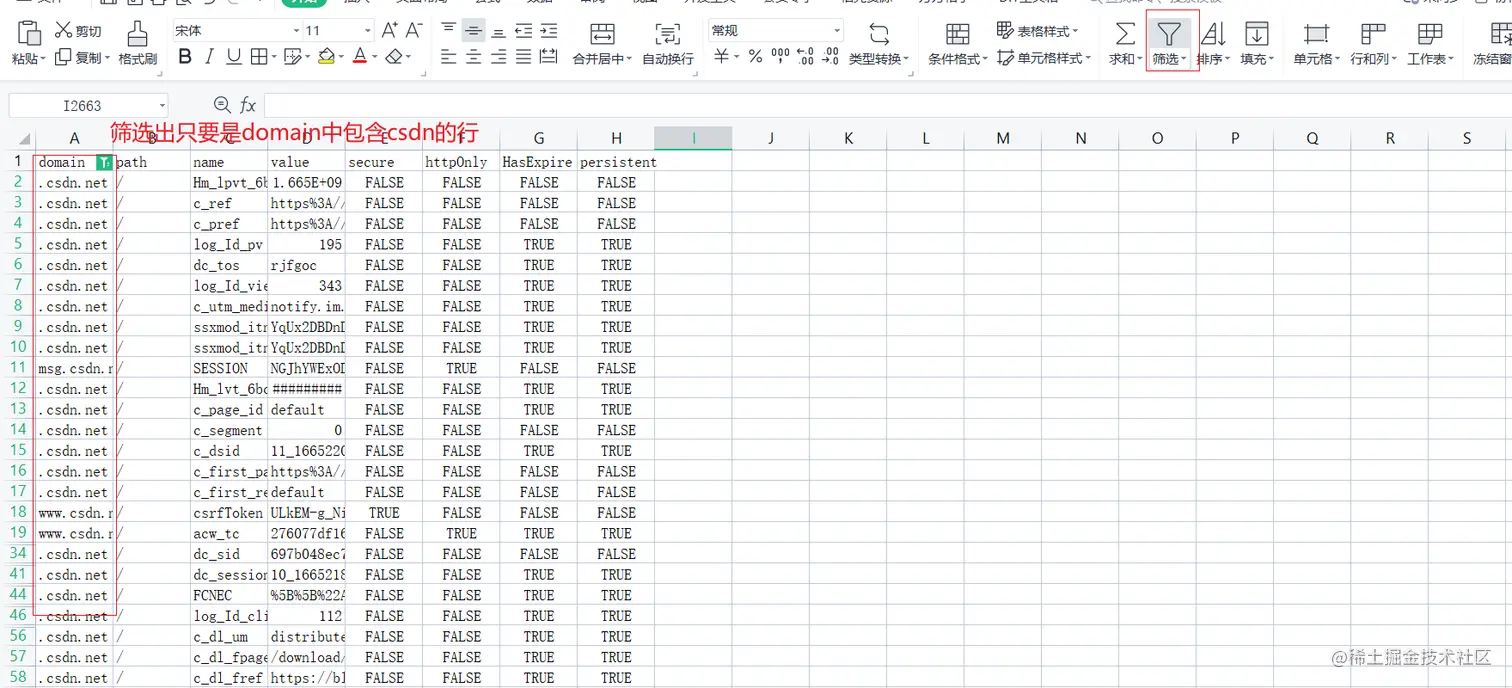Apply percent style format
The height and width of the screenshot is (688, 1512).
point(755,57)
